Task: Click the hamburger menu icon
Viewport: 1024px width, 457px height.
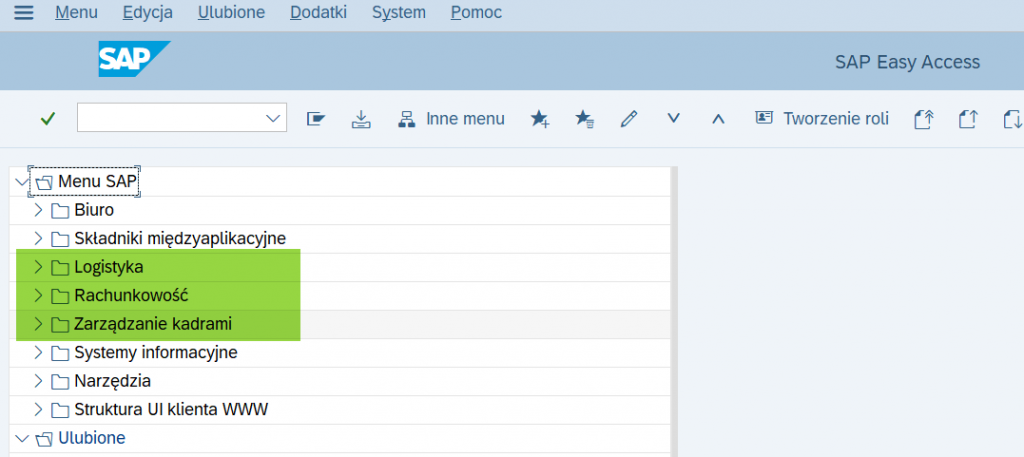Action: [22, 13]
